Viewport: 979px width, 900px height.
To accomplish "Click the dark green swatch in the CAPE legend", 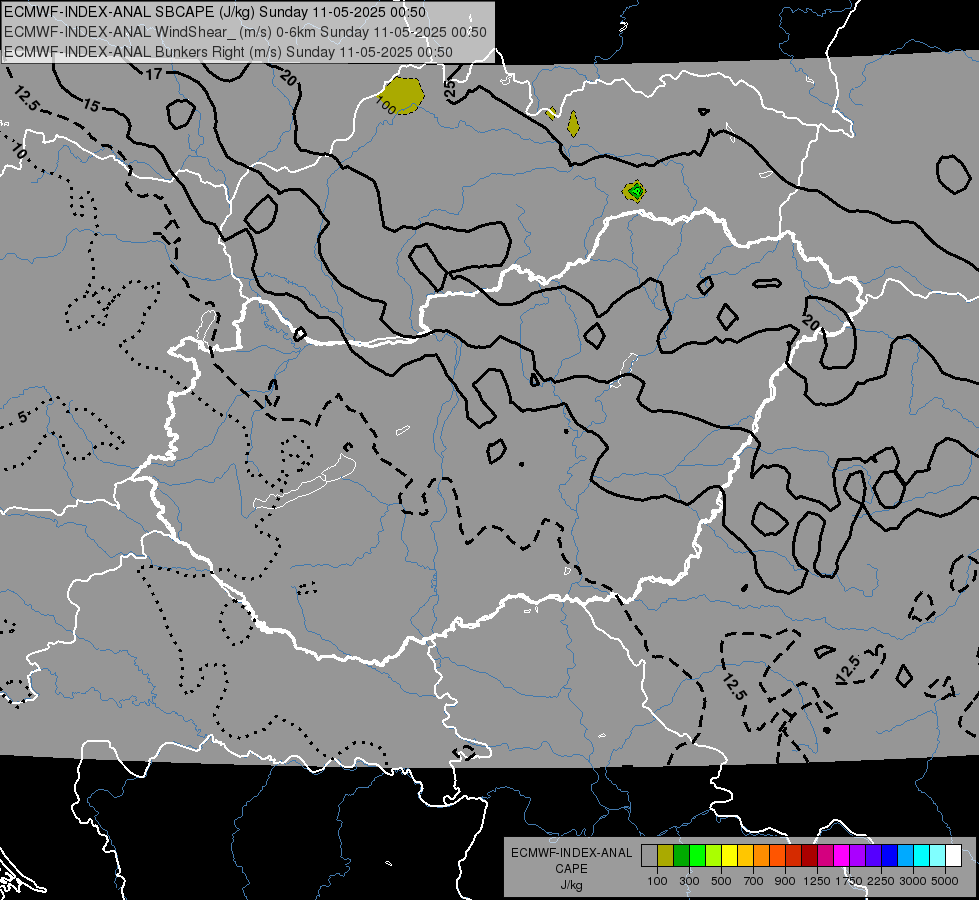I will (x=681, y=856).
